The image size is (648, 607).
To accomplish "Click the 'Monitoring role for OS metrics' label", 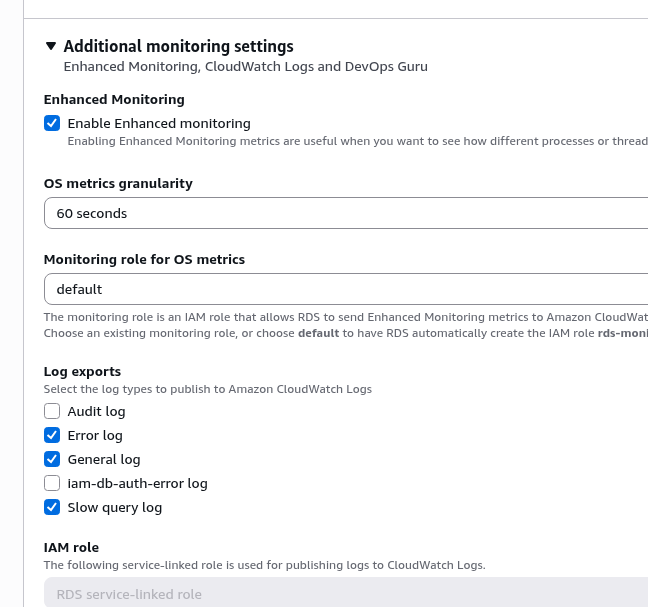I will [x=144, y=259].
